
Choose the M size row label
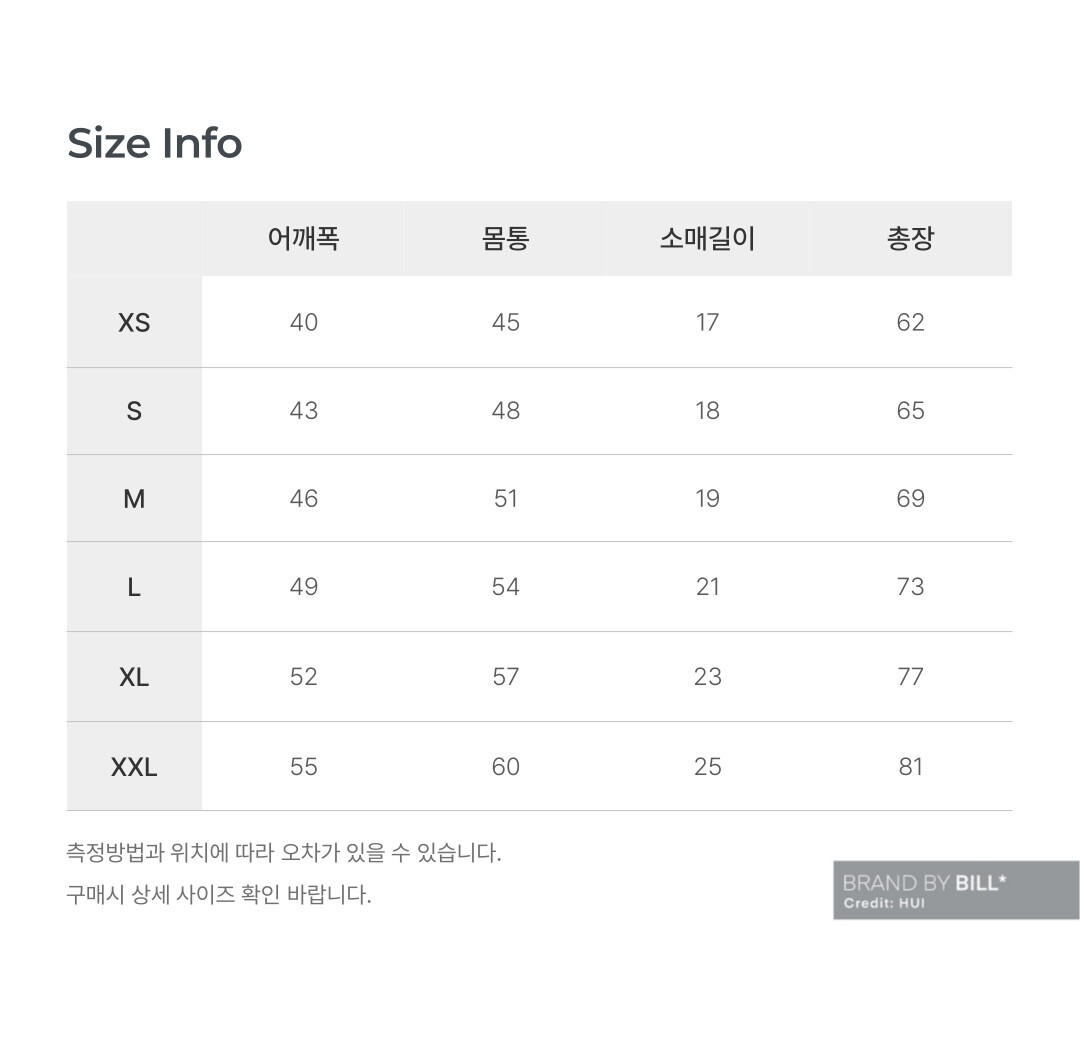[x=134, y=499]
